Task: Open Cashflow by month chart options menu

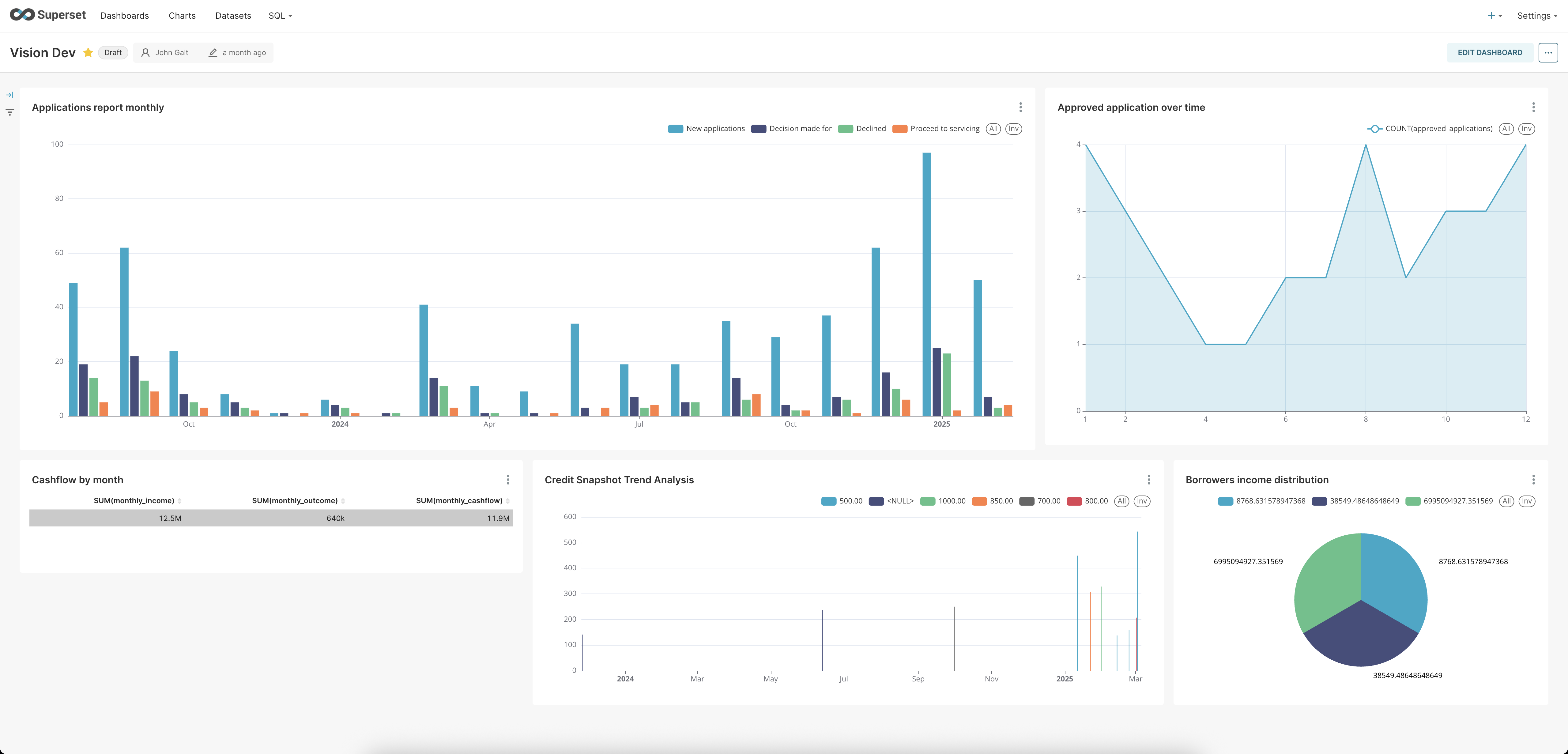Action: [508, 480]
